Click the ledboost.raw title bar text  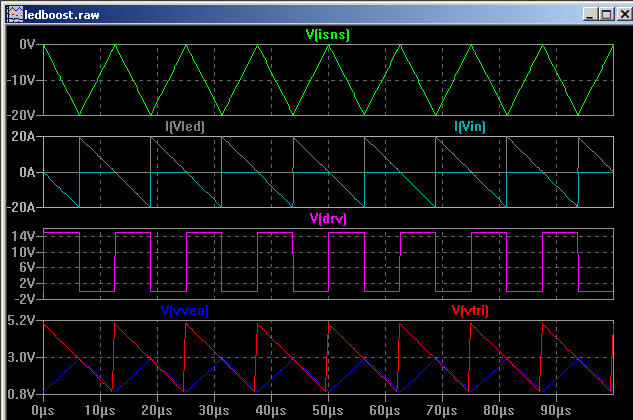[x=60, y=13]
